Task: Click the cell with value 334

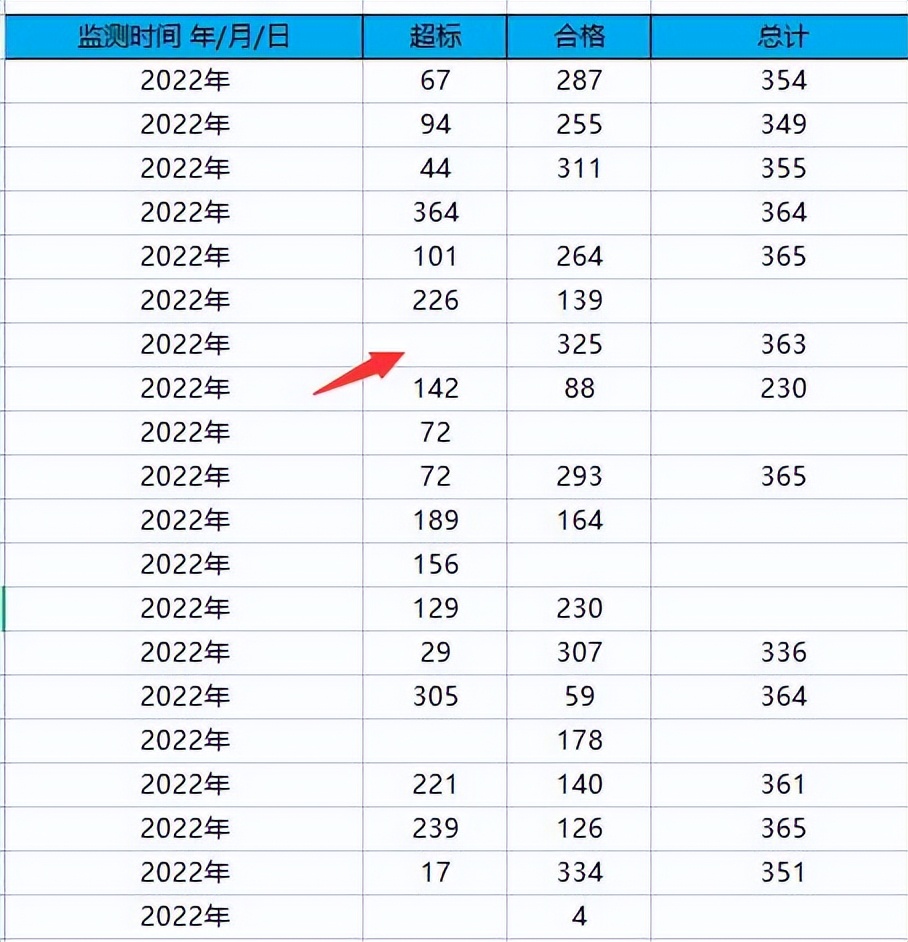Action: (x=579, y=872)
